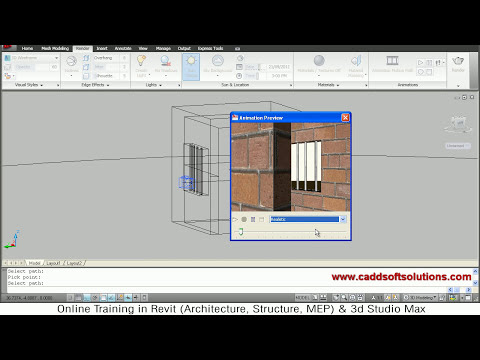Screen dimensions: 480x360
Task: Click the command window scroll up arrow
Action: pos(475,271)
